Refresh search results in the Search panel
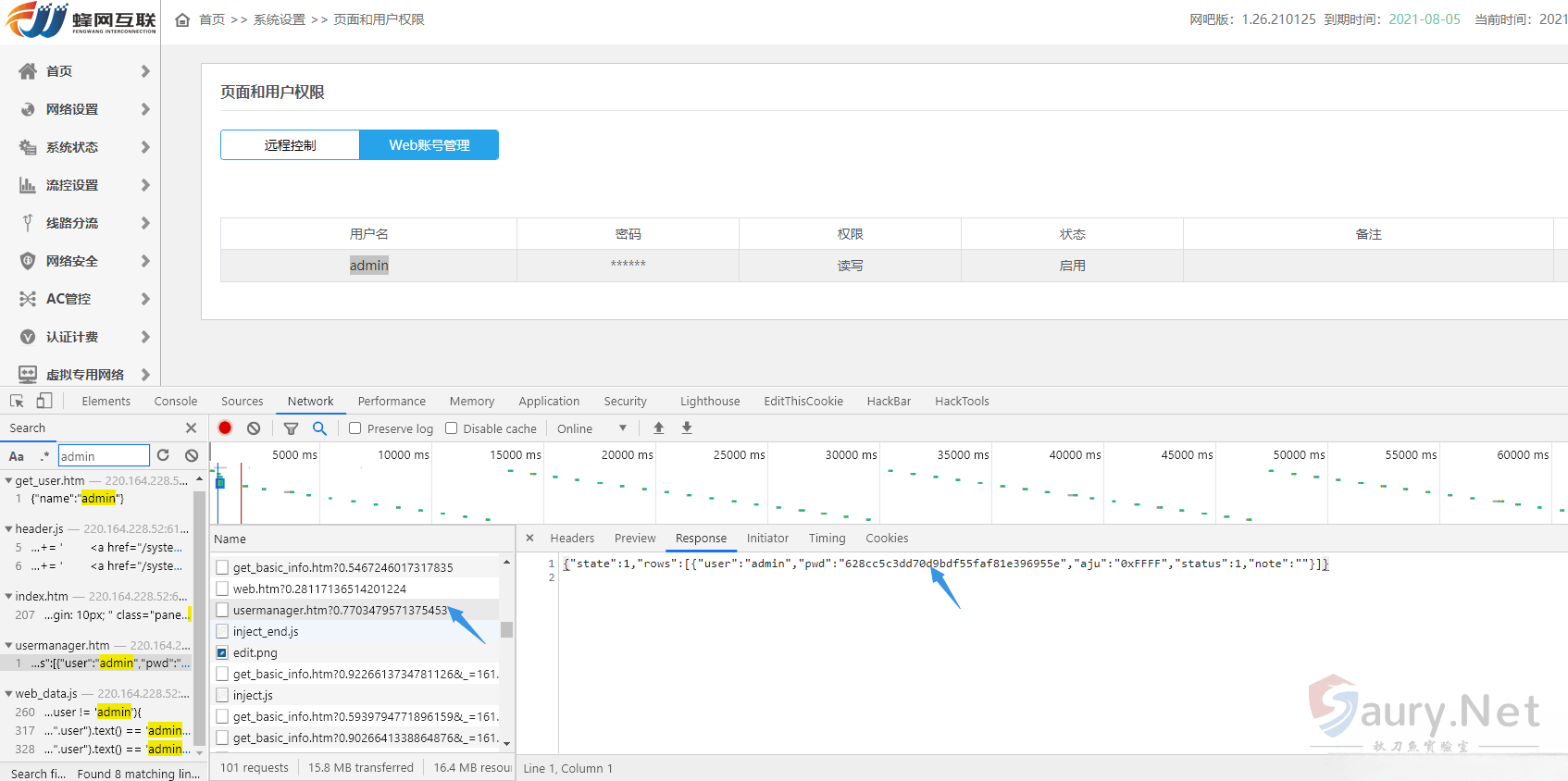This screenshot has width=1568, height=781. pos(163,455)
